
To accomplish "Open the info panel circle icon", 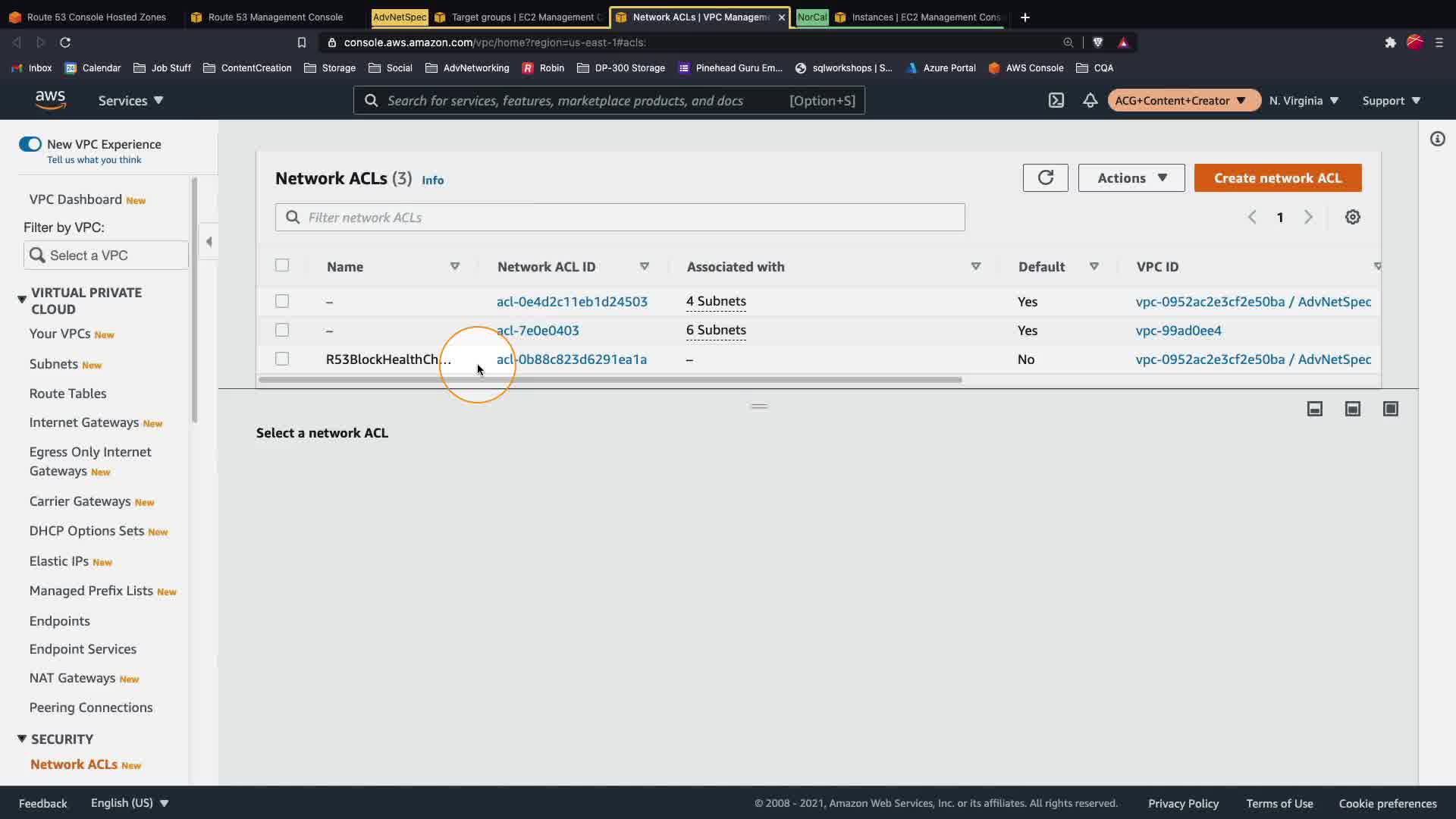I will point(1437,139).
